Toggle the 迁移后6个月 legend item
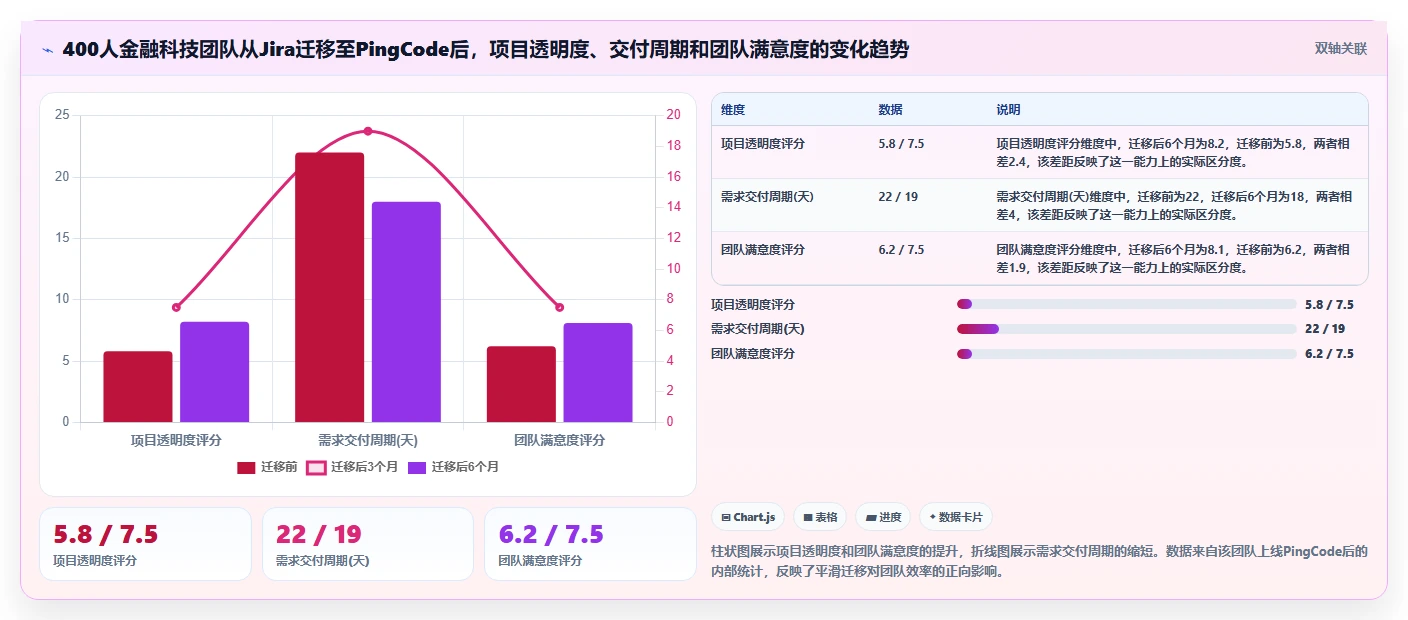The width and height of the screenshot is (1408, 620). pyautogui.click(x=453, y=467)
